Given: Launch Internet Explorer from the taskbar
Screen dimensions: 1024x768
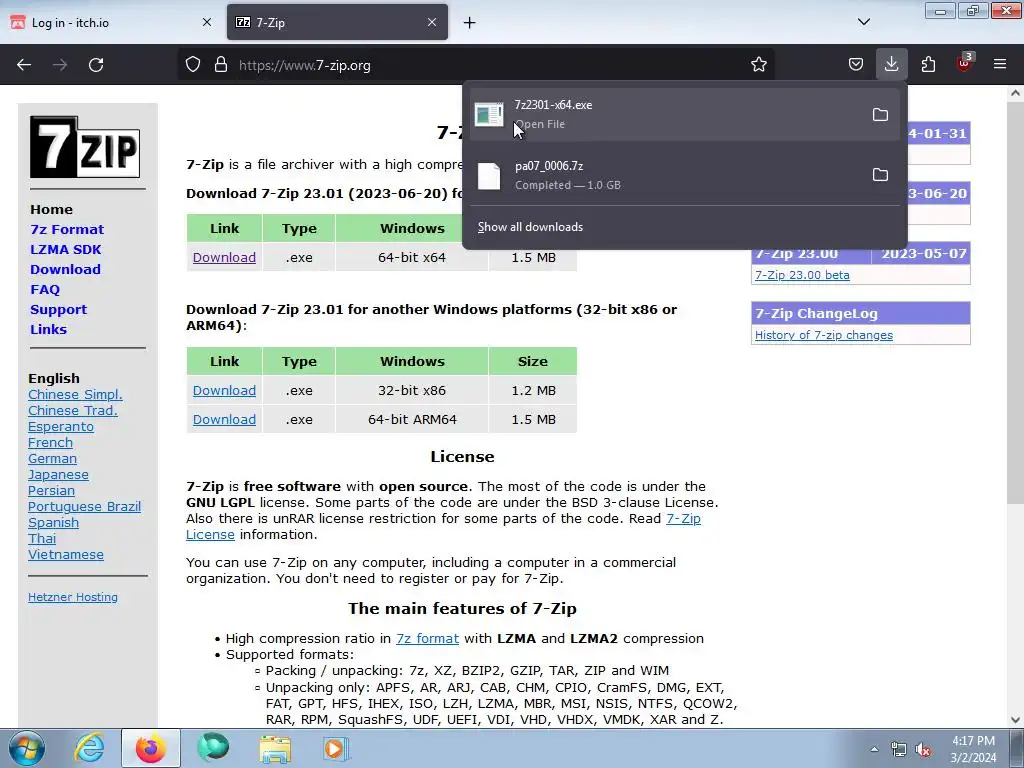Looking at the screenshot, I should (x=89, y=748).
